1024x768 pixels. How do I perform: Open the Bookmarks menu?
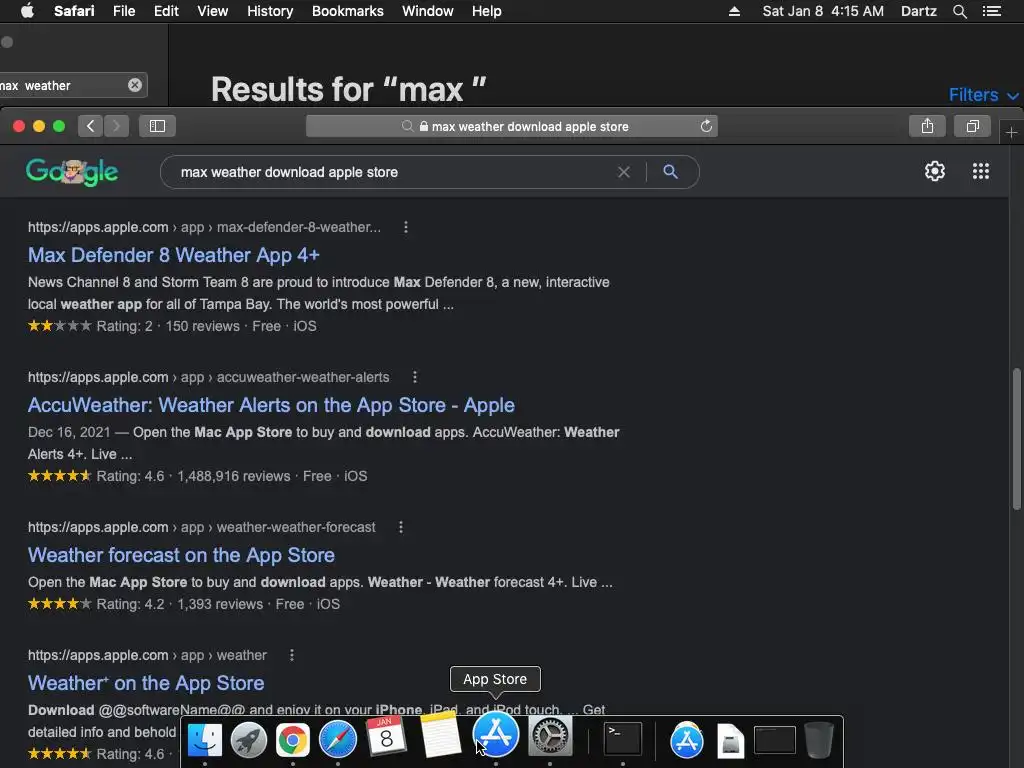pyautogui.click(x=347, y=11)
